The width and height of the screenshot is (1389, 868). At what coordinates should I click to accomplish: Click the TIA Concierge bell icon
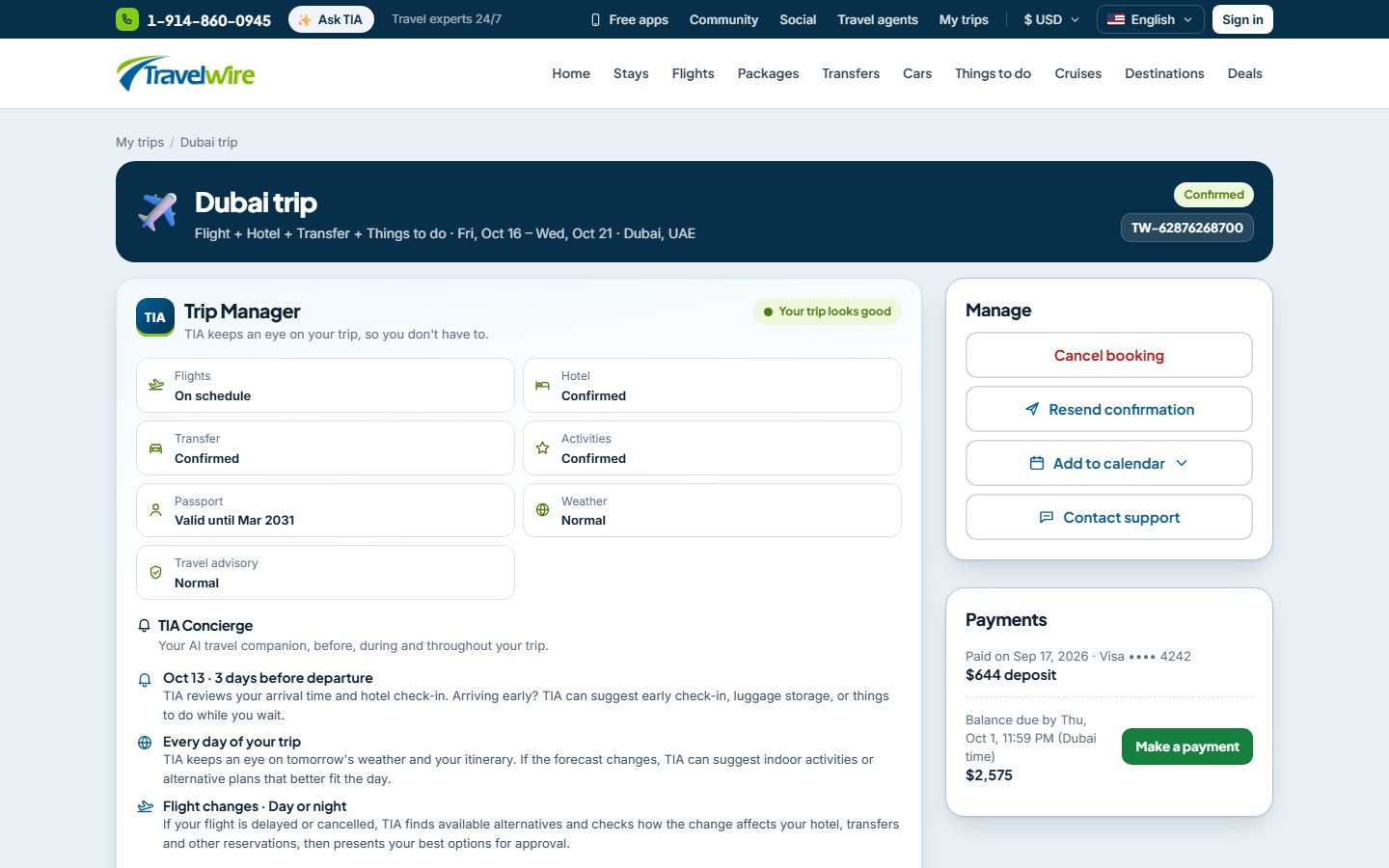[x=145, y=626]
